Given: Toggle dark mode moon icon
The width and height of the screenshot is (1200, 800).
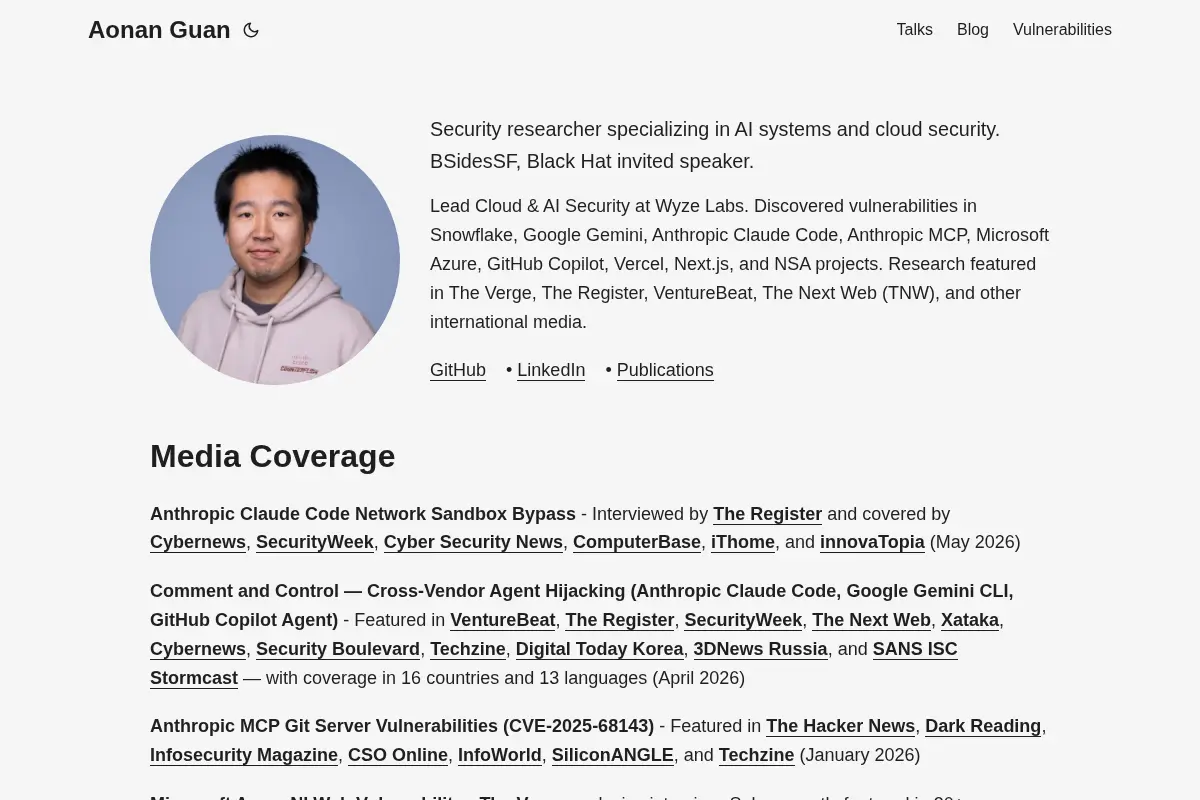Looking at the screenshot, I should point(251,30).
